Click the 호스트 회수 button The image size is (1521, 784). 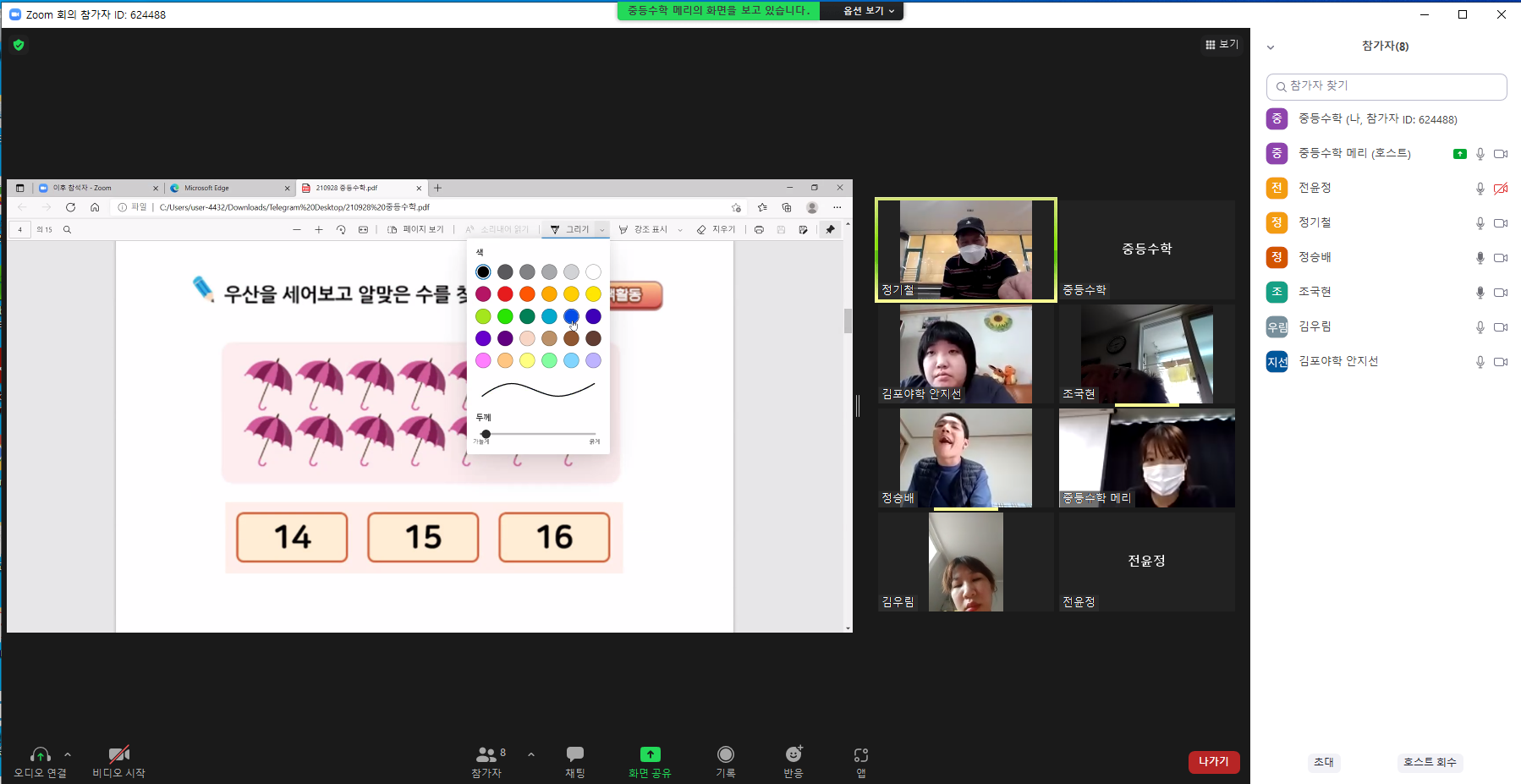point(1430,762)
